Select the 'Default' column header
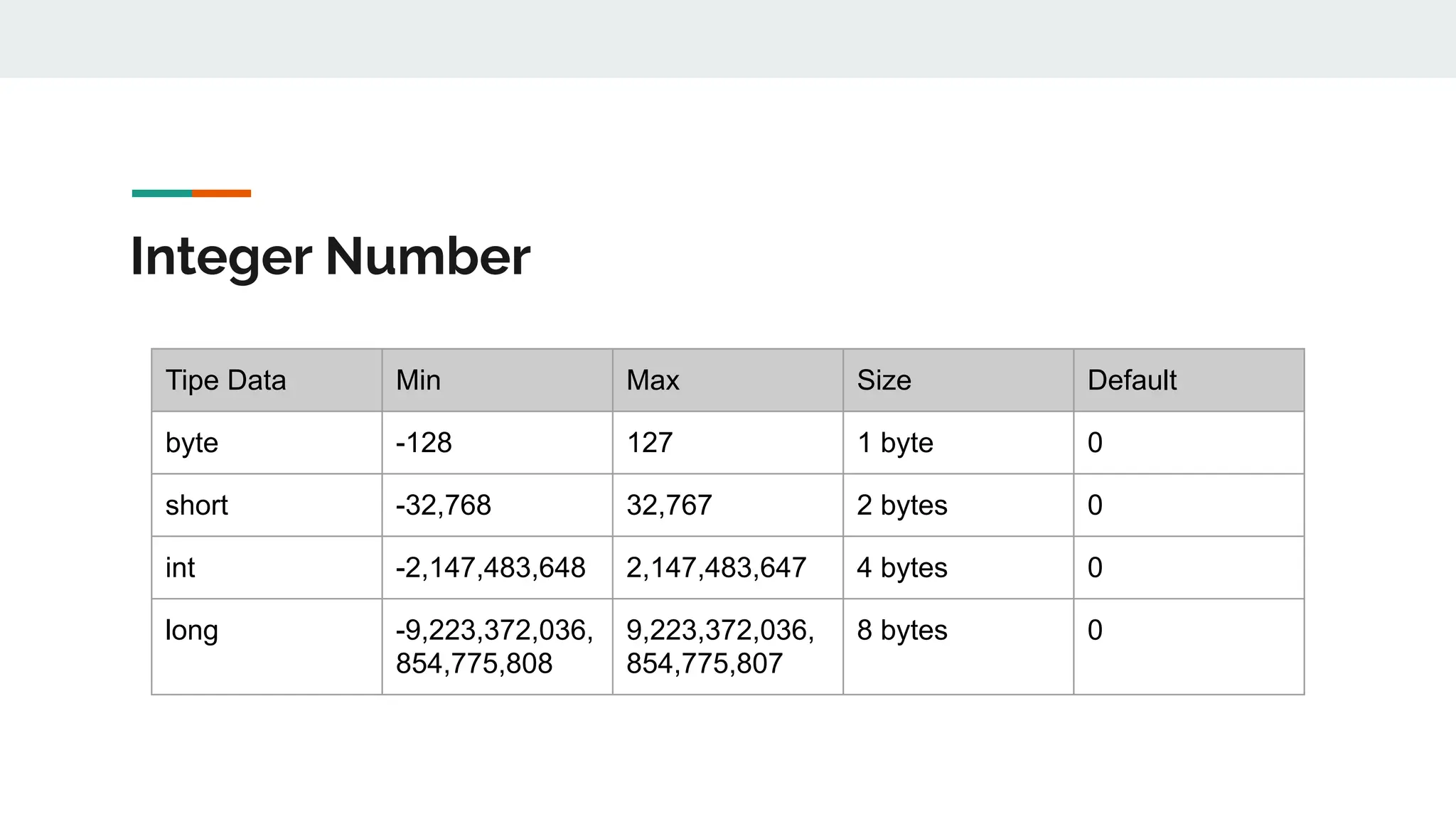This screenshot has height=819, width=1456. [x=1189, y=380]
